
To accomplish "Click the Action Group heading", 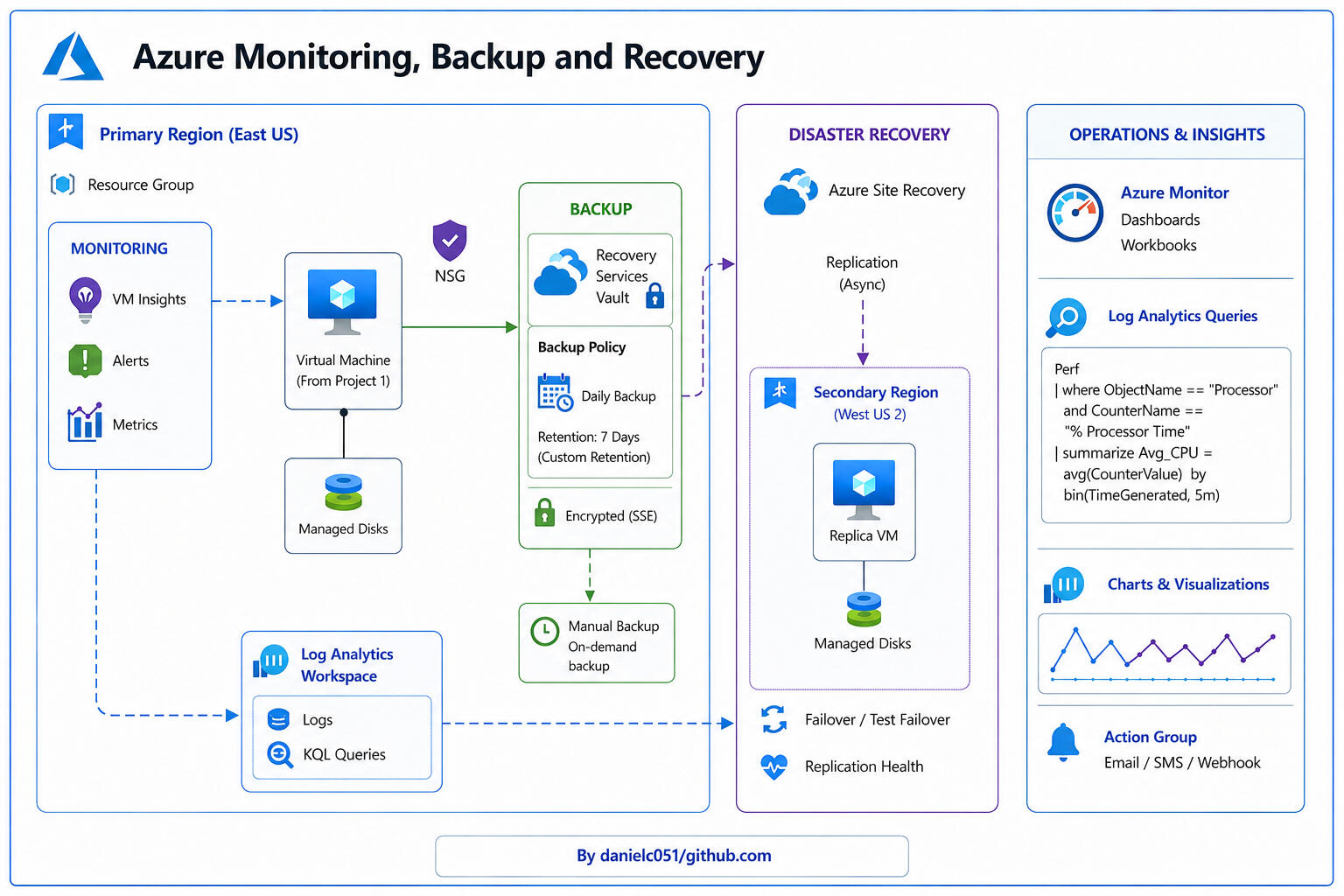I will (1150, 737).
